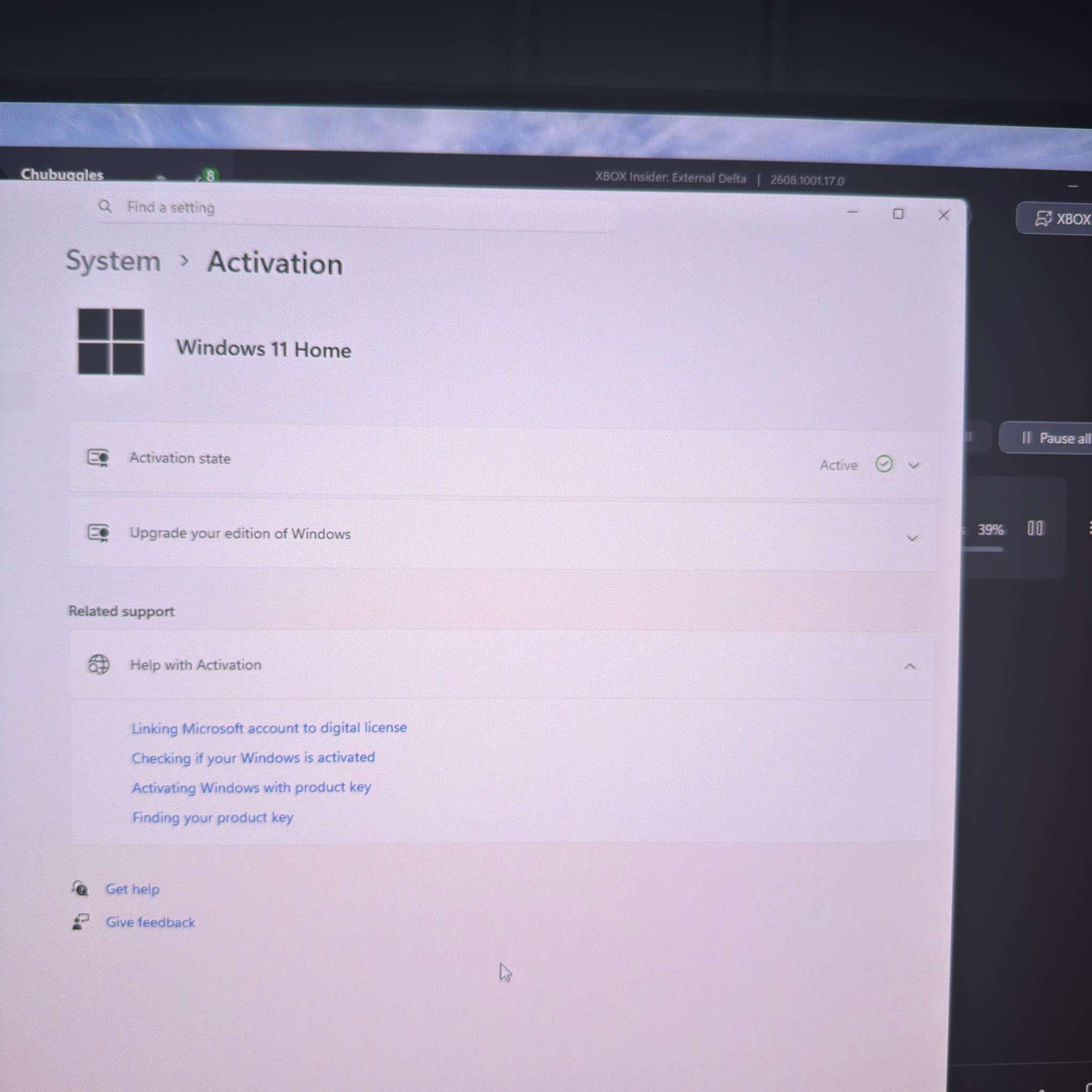The height and width of the screenshot is (1092, 1092).
Task: Click the Windows logo beside Windows 11 Home
Action: (111, 341)
